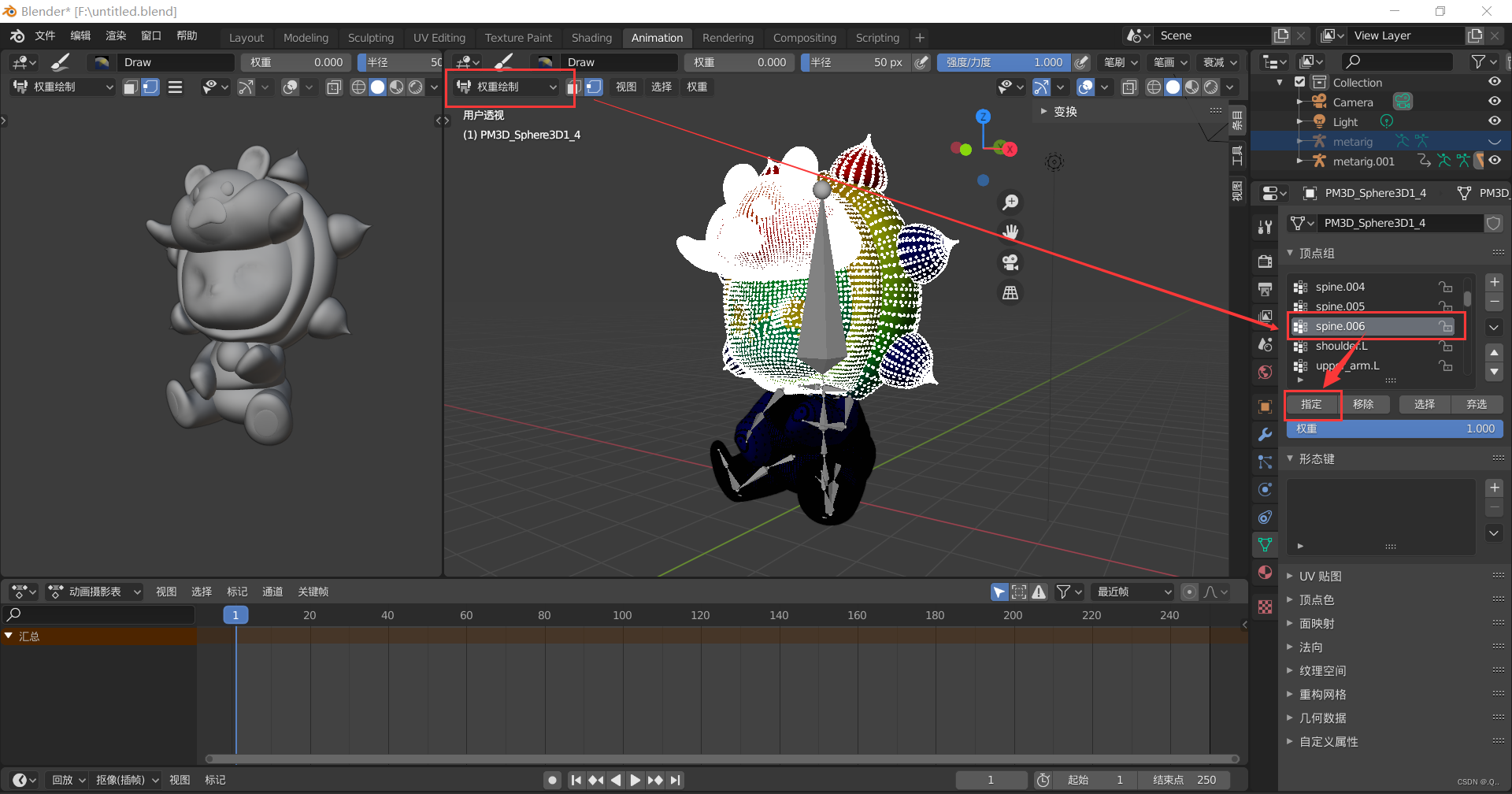Open the 权重 menu in right viewport

pos(697,87)
